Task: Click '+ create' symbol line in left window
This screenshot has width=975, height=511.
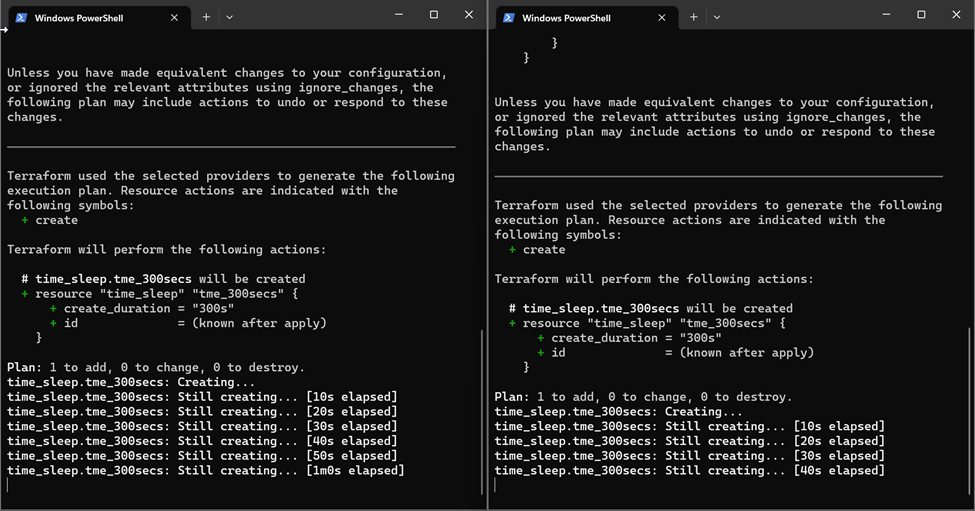Action: (x=50, y=220)
